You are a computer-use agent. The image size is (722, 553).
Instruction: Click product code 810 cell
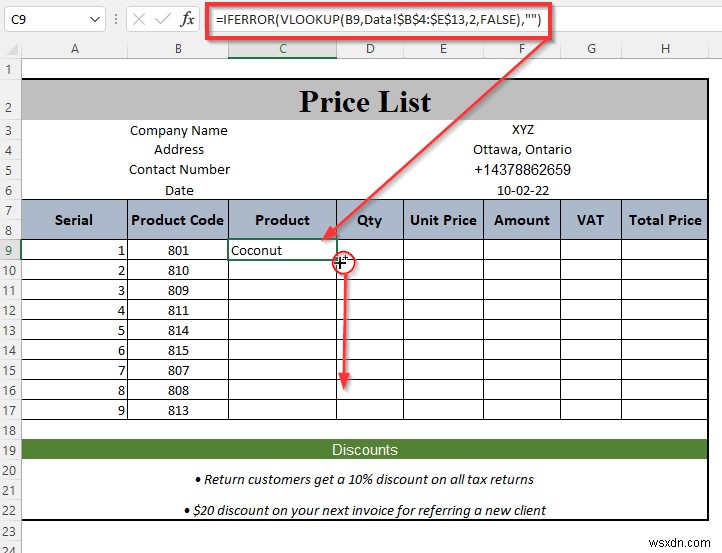[178, 270]
